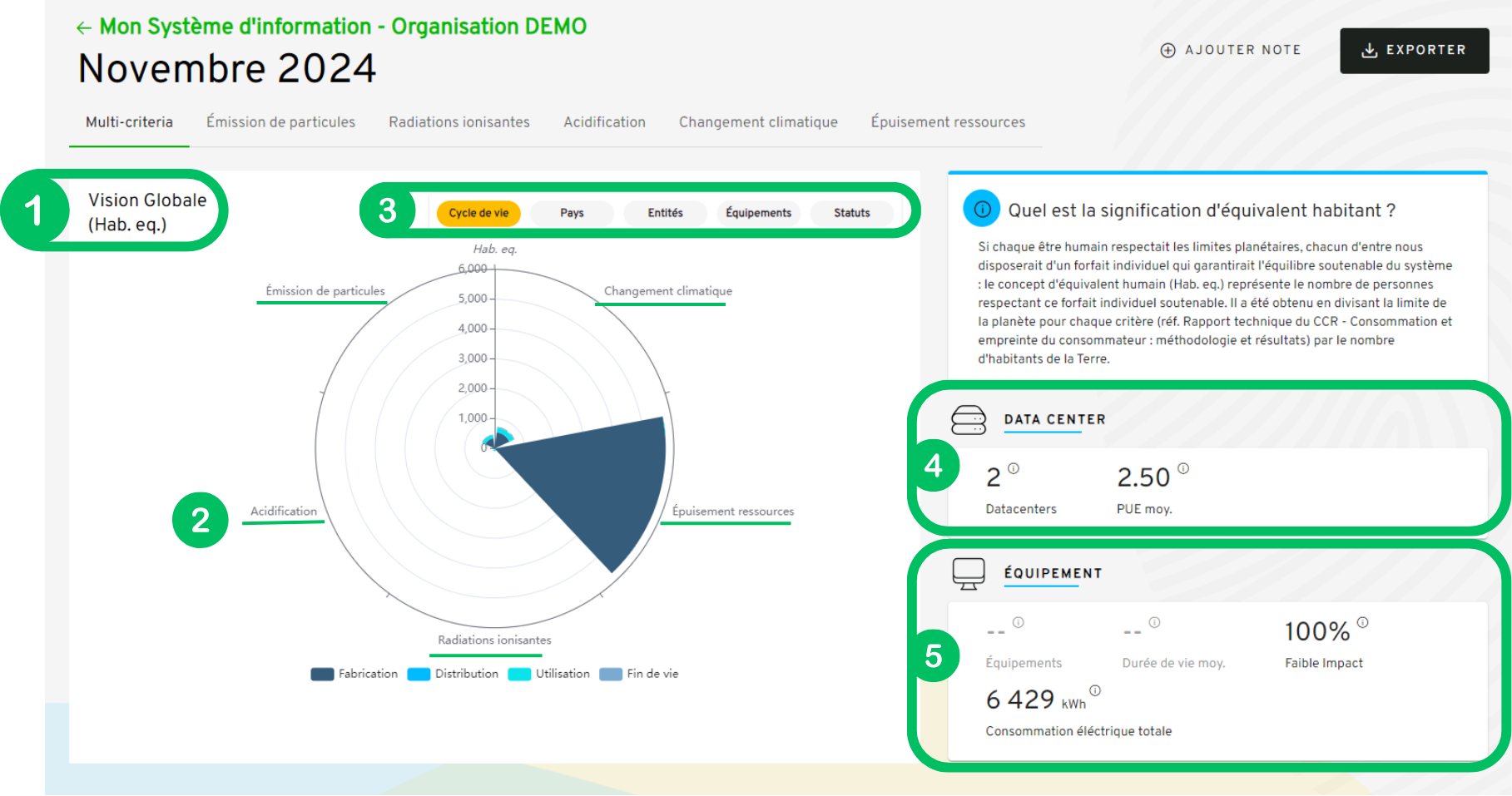Viewport: 1512px width, 796px height.
Task: Open the Acidification tab
Action: pos(604,122)
